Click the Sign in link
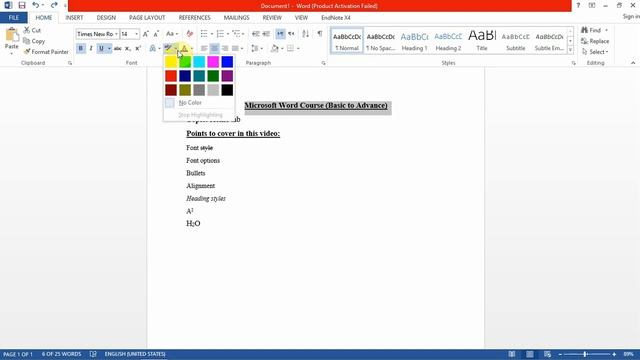640x360 pixels. pyautogui.click(x=631, y=16)
